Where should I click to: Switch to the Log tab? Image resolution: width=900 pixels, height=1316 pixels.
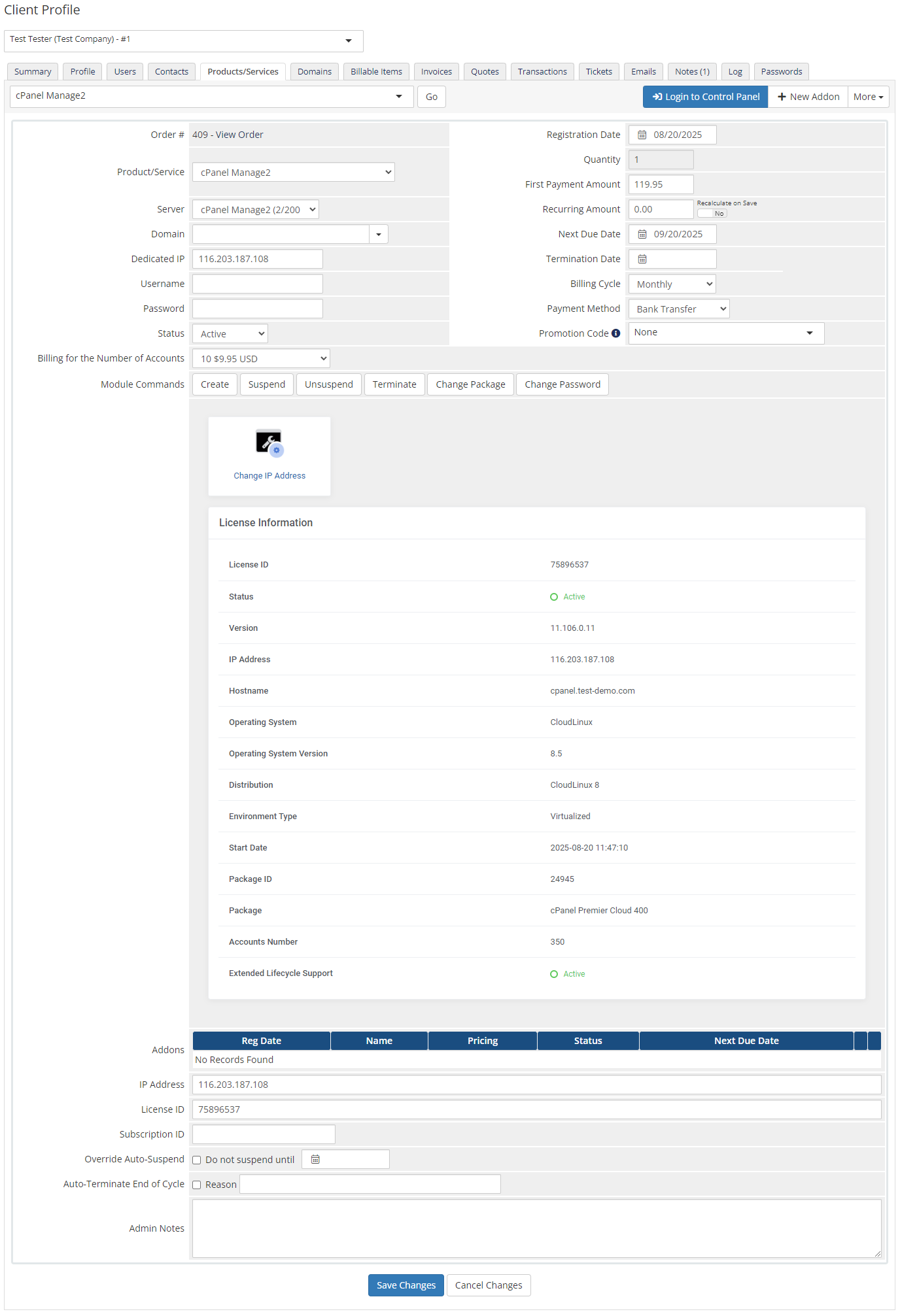pyautogui.click(x=735, y=71)
